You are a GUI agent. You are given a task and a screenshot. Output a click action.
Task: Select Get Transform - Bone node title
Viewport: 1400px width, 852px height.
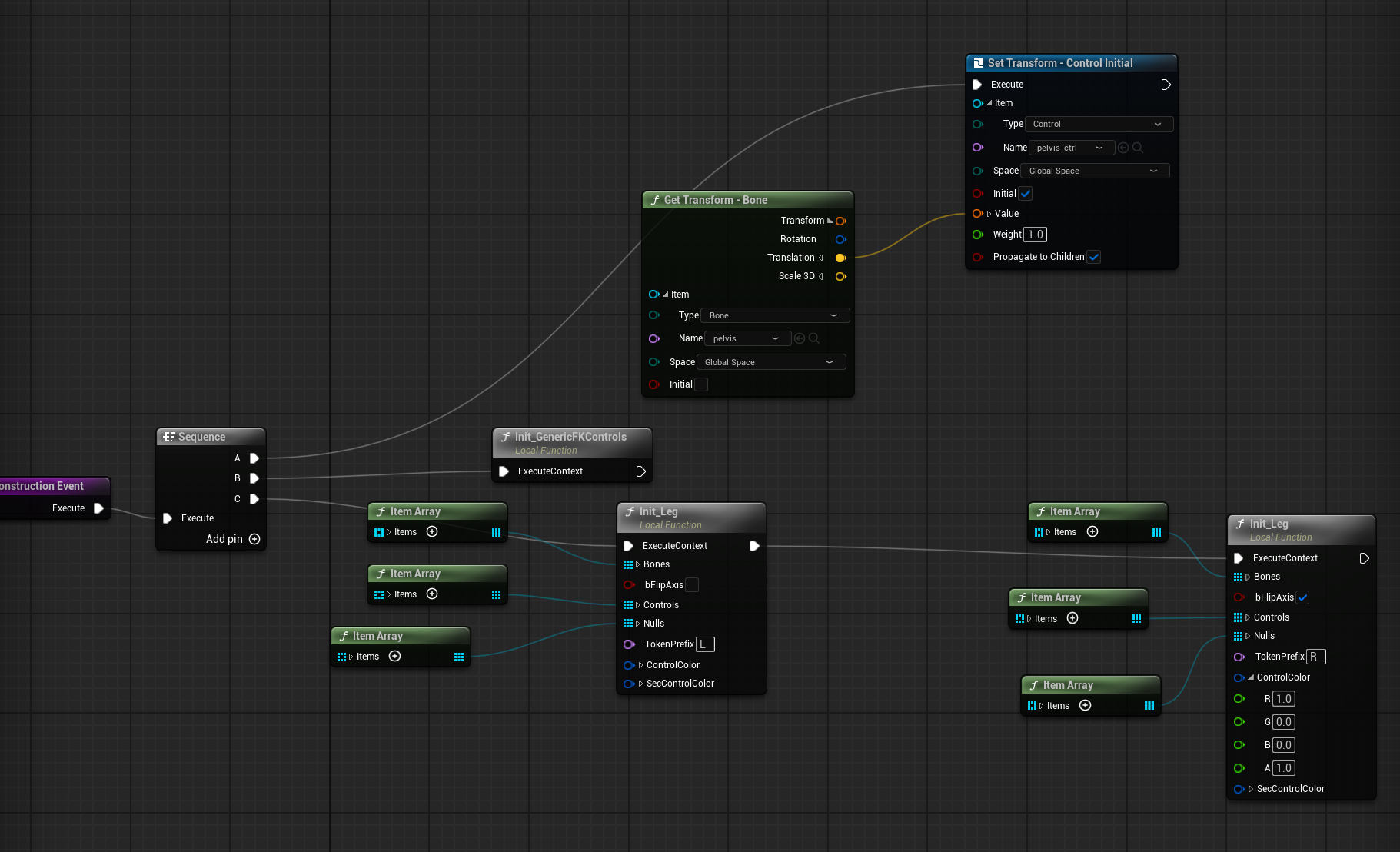(716, 200)
